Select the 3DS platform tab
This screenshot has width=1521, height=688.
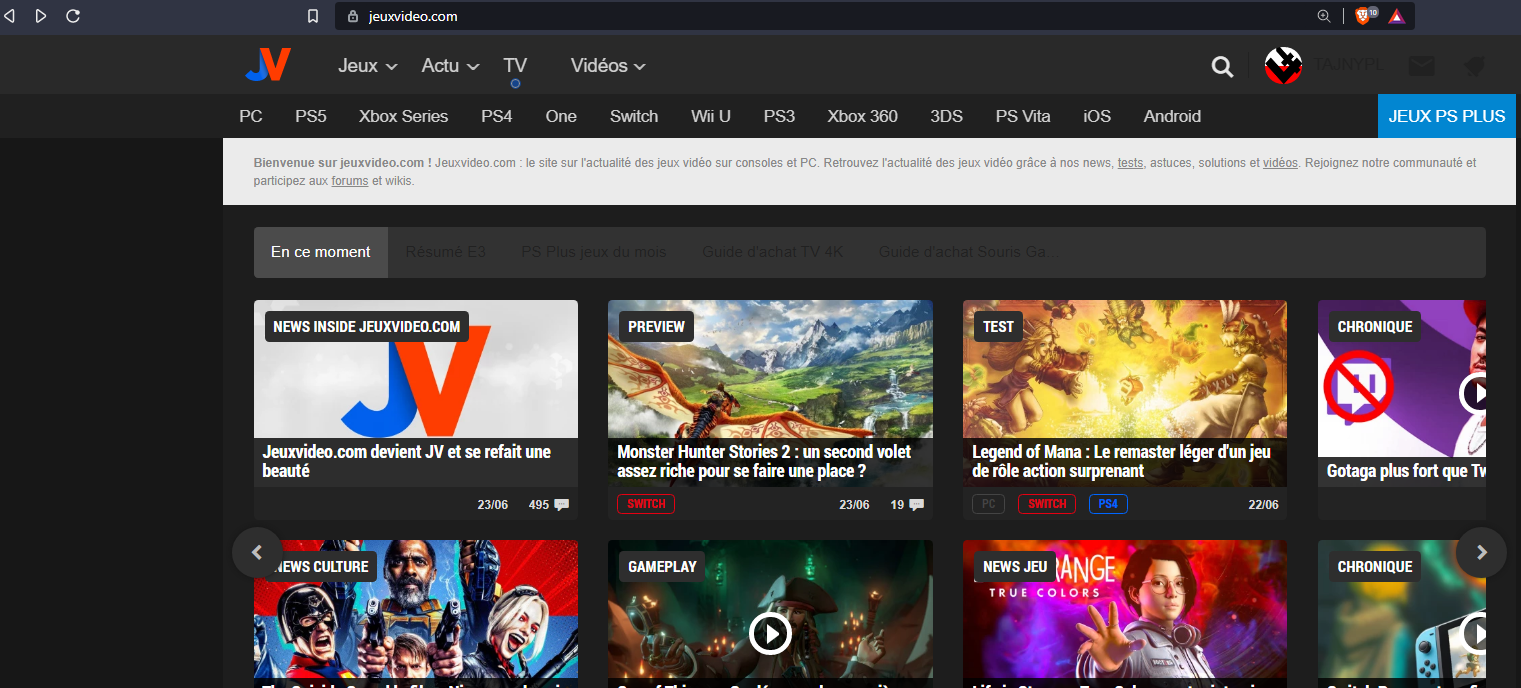pos(946,116)
